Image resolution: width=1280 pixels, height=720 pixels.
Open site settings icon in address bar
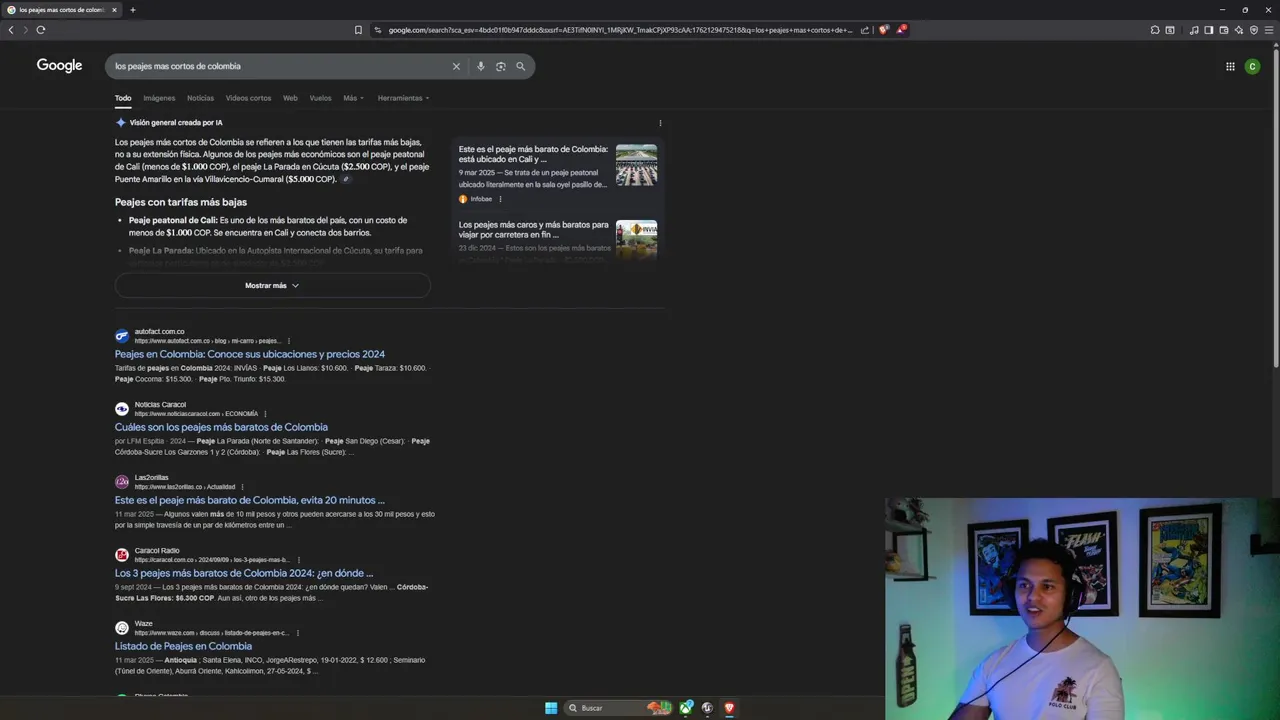point(378,30)
